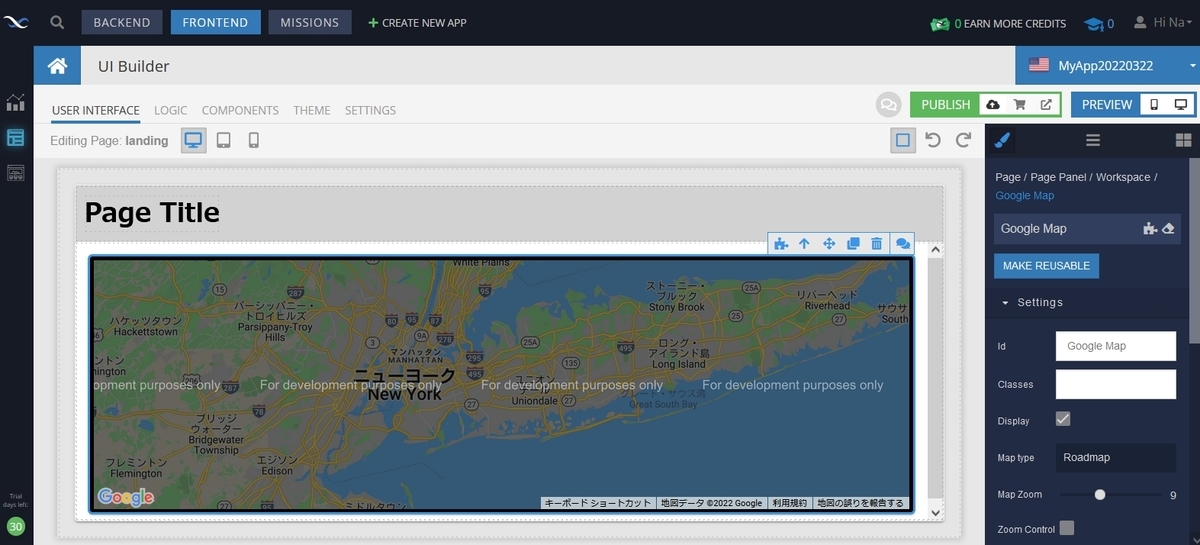Screen dimensions: 1200x545
Task: Open the hamburger list panel tab
Action: pyautogui.click(x=1093, y=140)
